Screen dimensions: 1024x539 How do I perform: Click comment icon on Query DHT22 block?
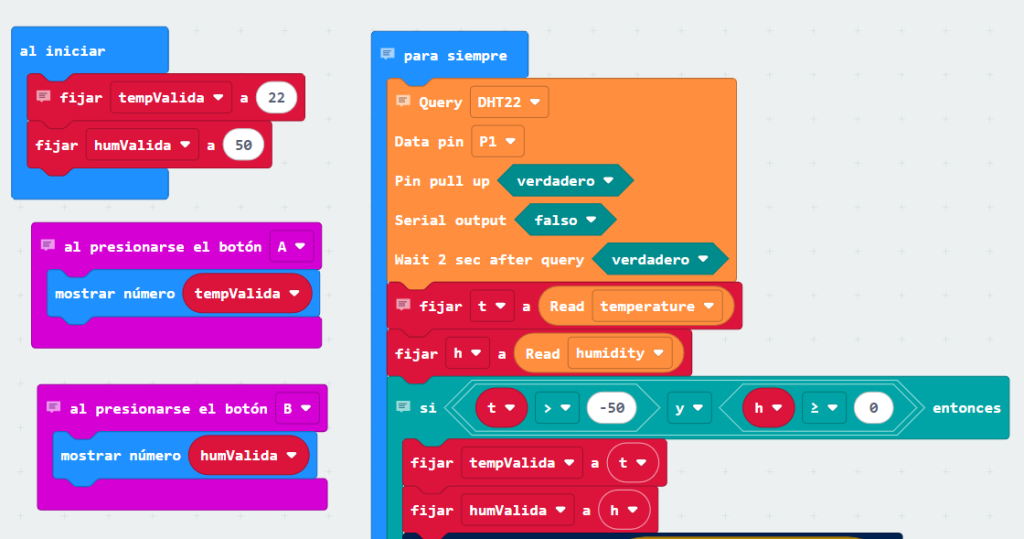click(403, 101)
